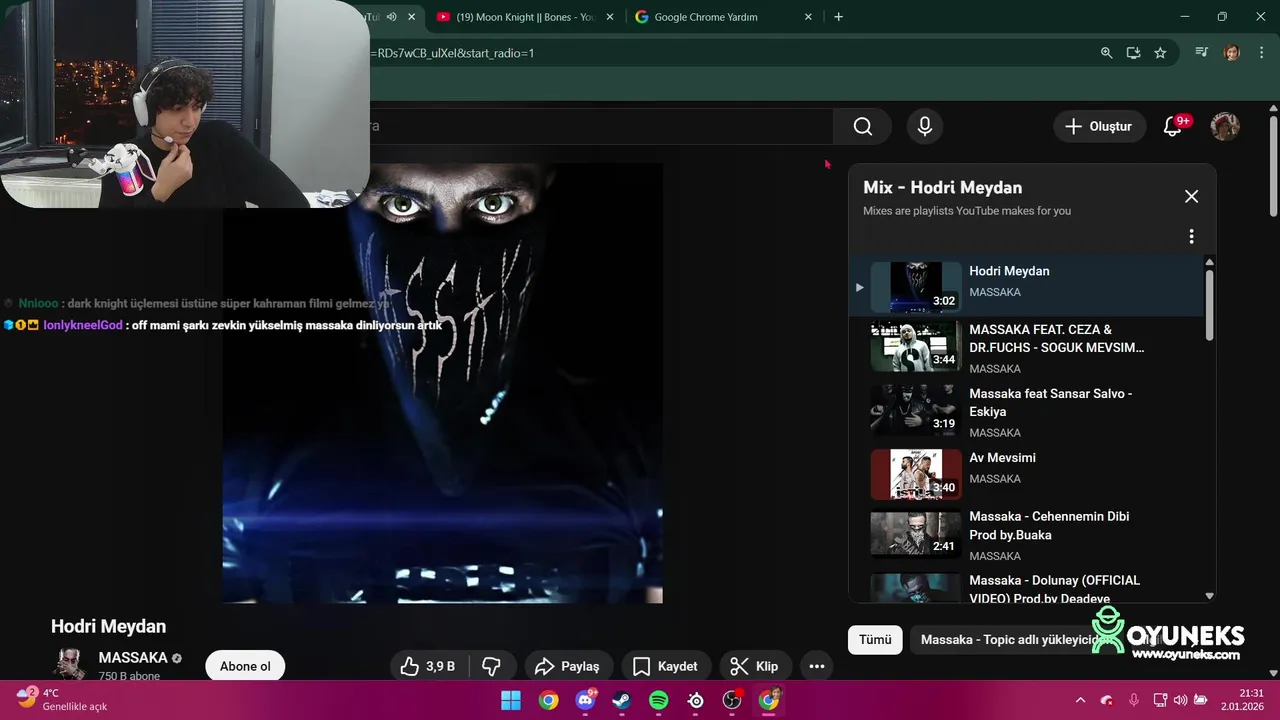The height and width of the screenshot is (720, 1280).
Task: Open the Oluştur create button
Action: [x=1099, y=126]
